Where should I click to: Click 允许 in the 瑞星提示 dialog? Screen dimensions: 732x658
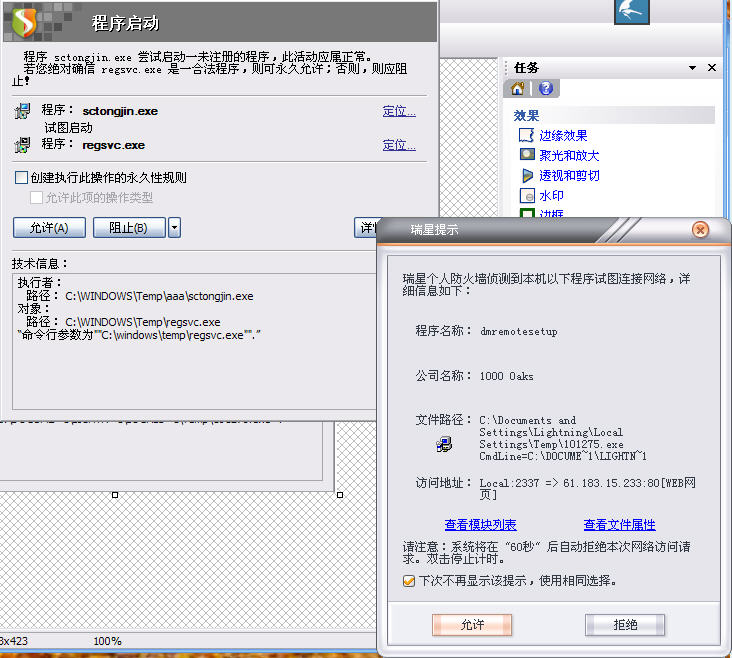click(x=472, y=625)
